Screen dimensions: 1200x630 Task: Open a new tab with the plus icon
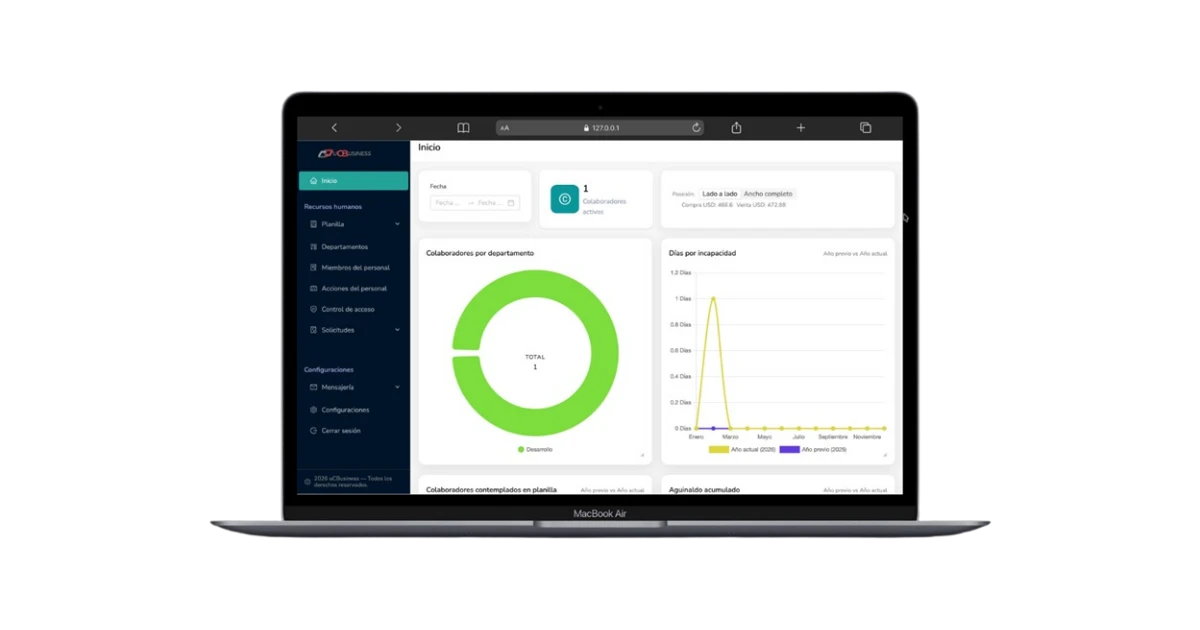[801, 128]
